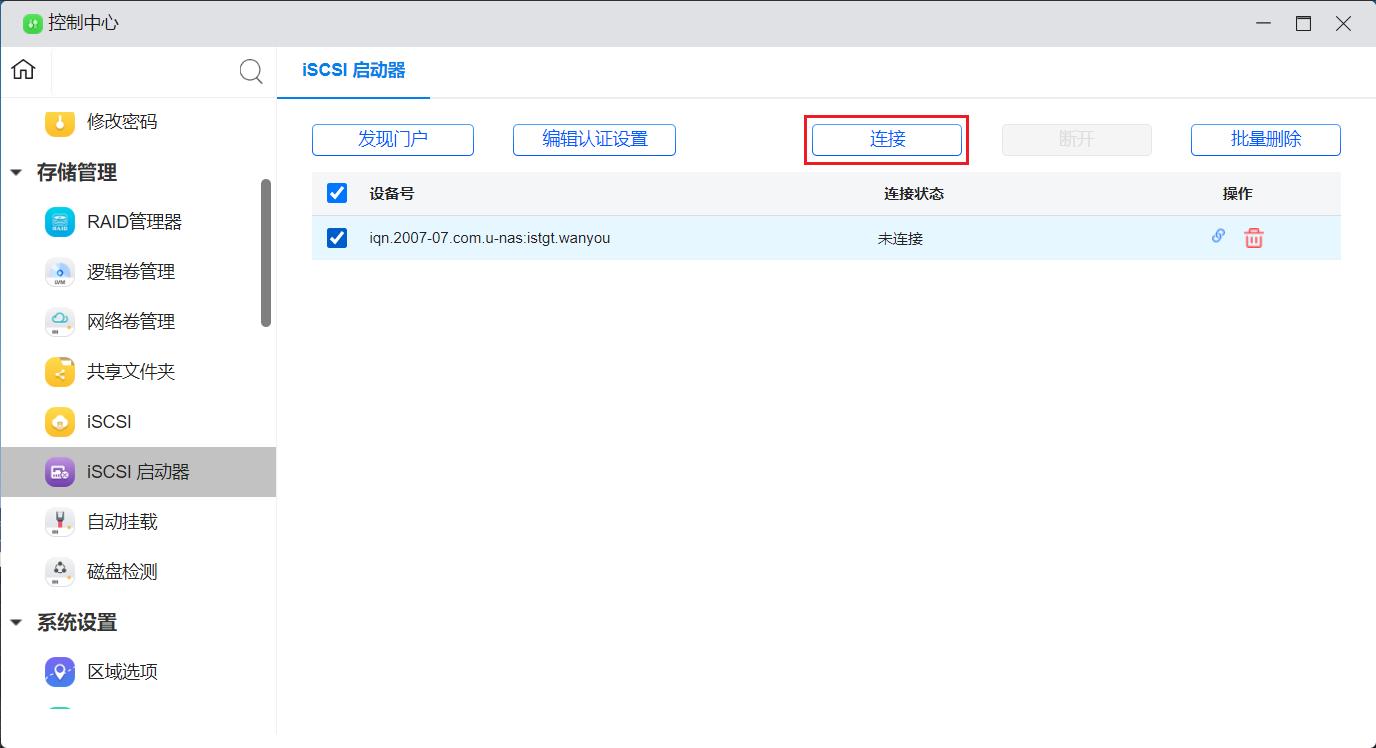Click the search magnifier icon
The image size is (1376, 748).
click(251, 71)
